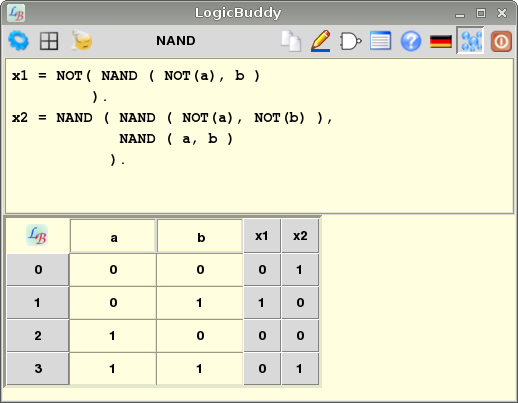518x403 pixels.
Task: Select row header 0
Action: point(38,269)
